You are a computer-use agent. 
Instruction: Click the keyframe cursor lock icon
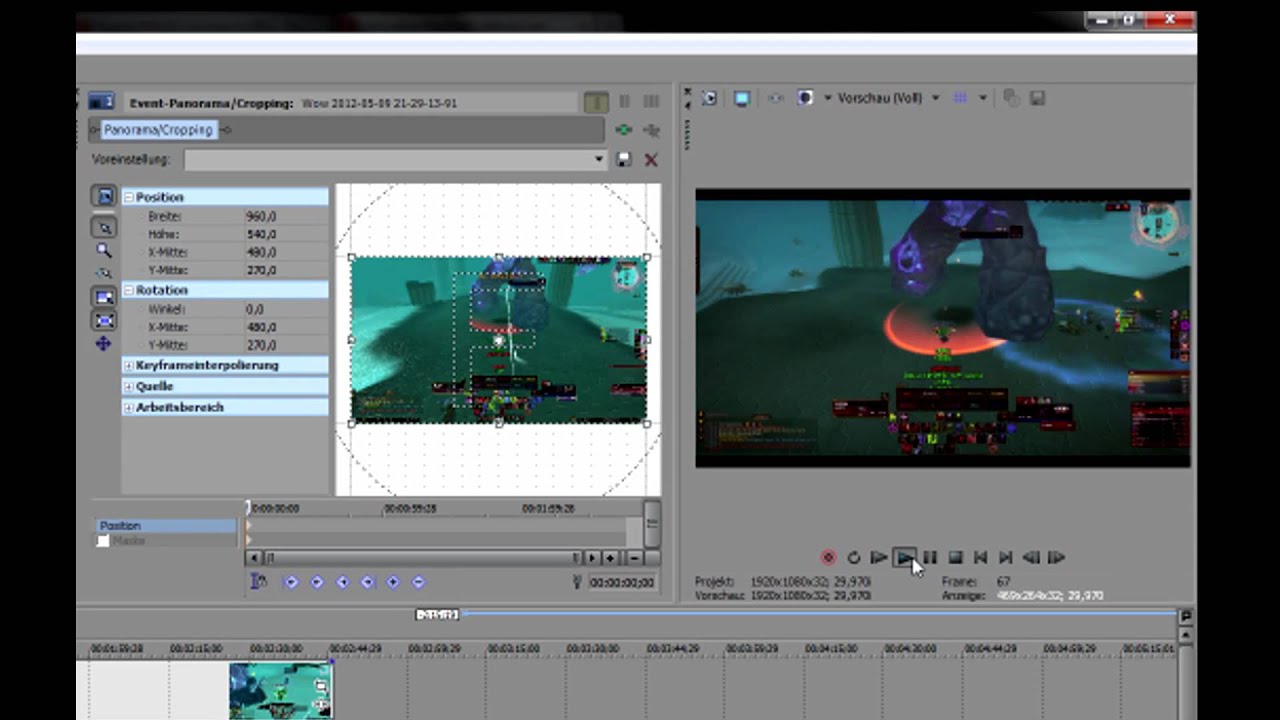coord(259,582)
